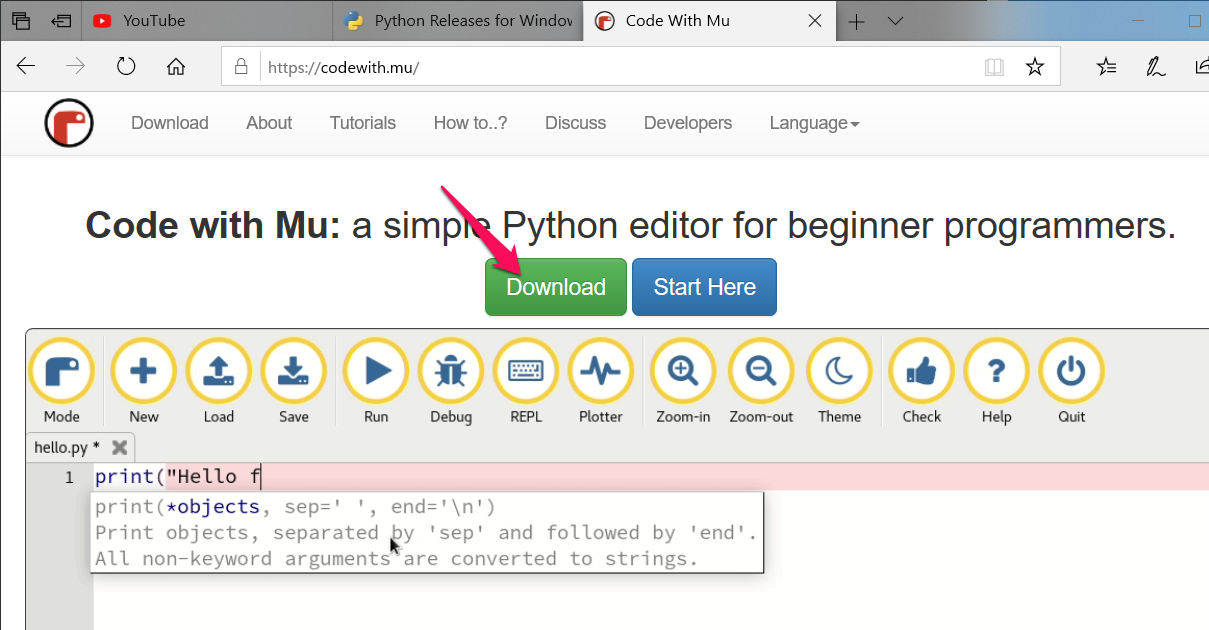1209x630 pixels.
Task: Click the Mu logo in the site navbar
Action: click(x=69, y=124)
